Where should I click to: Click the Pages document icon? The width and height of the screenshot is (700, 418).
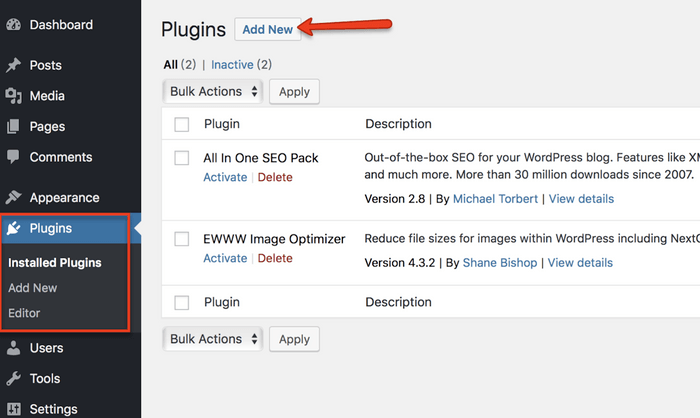coord(13,126)
